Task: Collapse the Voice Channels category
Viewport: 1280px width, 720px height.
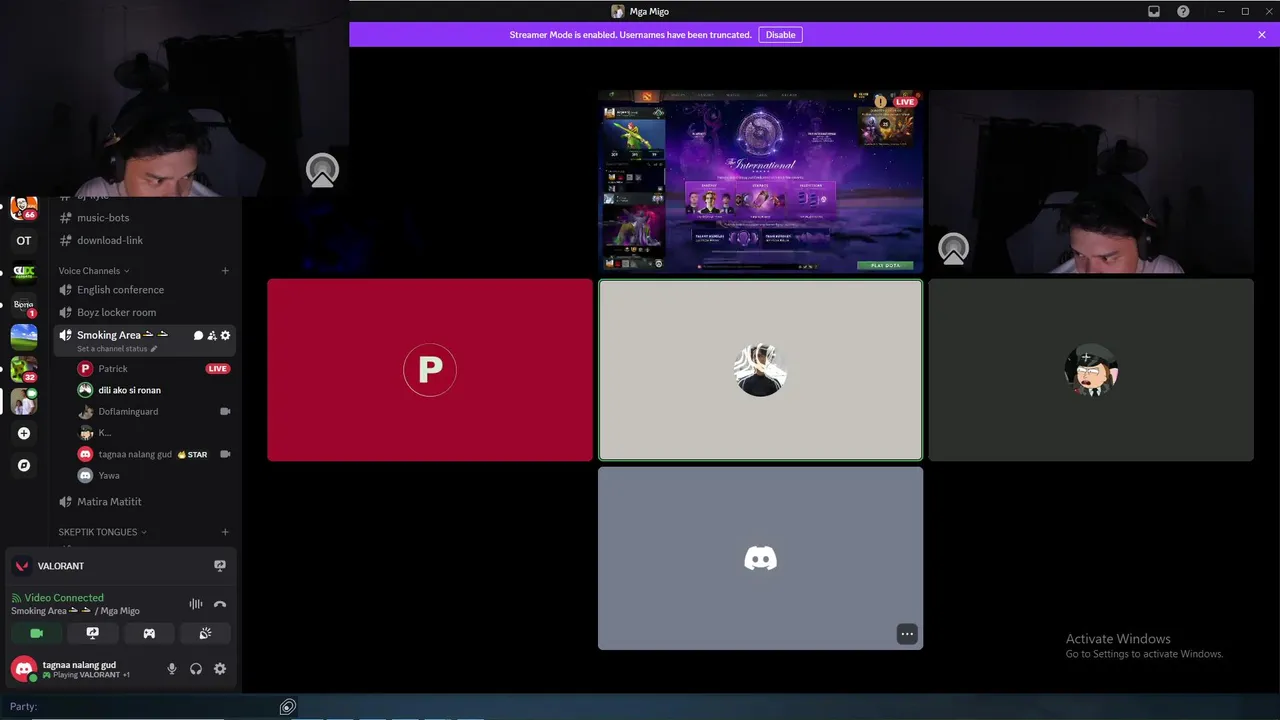Action: [94, 271]
